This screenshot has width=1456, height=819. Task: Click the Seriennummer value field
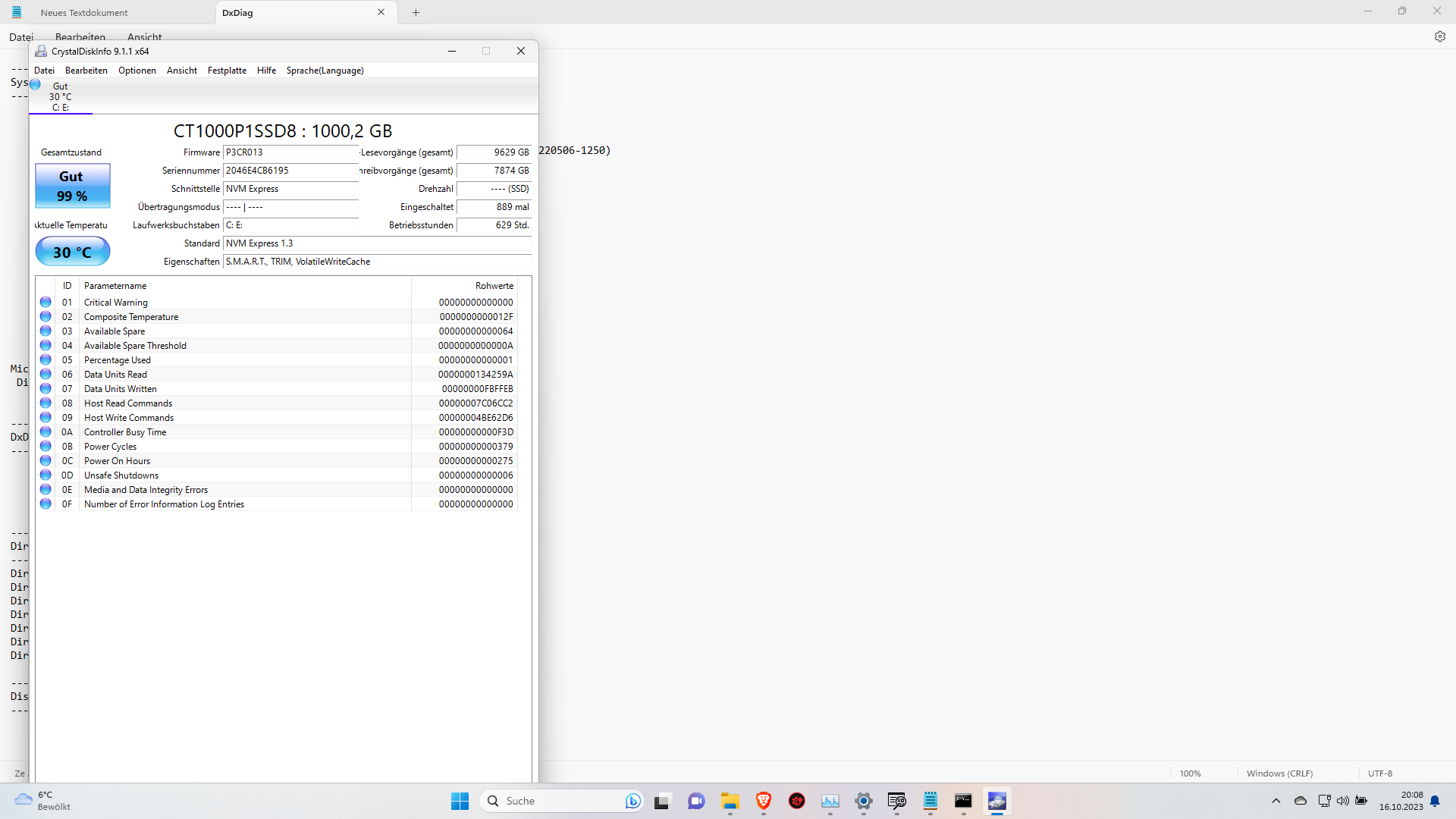coord(290,171)
